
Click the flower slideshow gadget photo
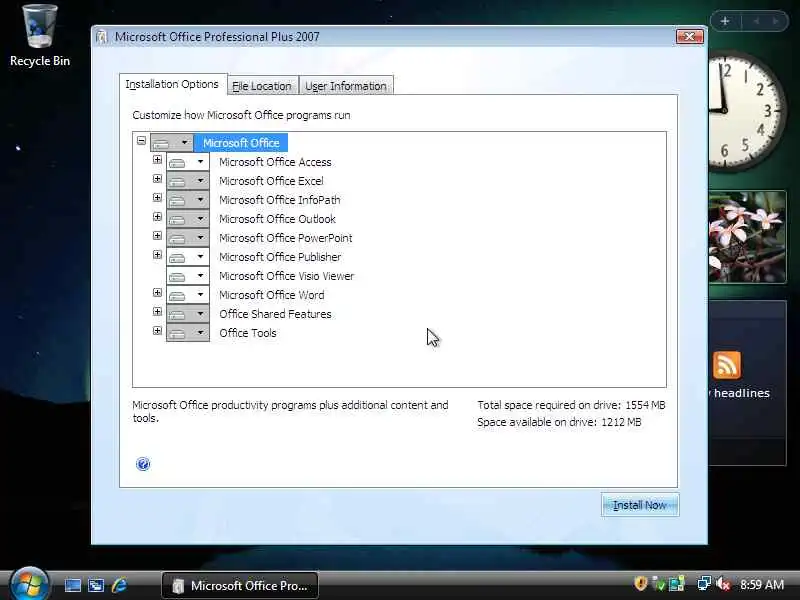point(747,237)
